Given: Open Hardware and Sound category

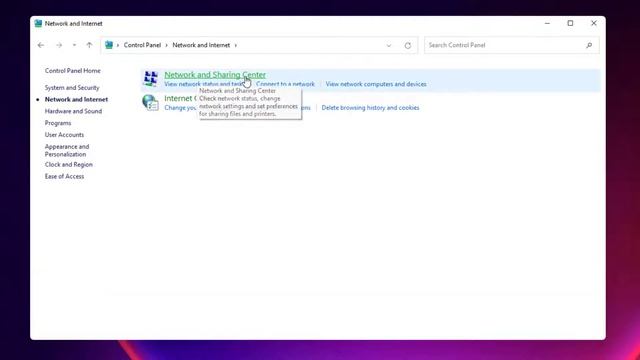Looking at the screenshot, I should tap(73, 111).
